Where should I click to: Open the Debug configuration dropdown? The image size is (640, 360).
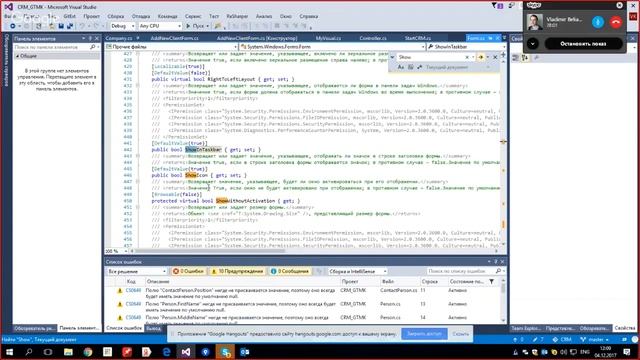click(x=122, y=26)
